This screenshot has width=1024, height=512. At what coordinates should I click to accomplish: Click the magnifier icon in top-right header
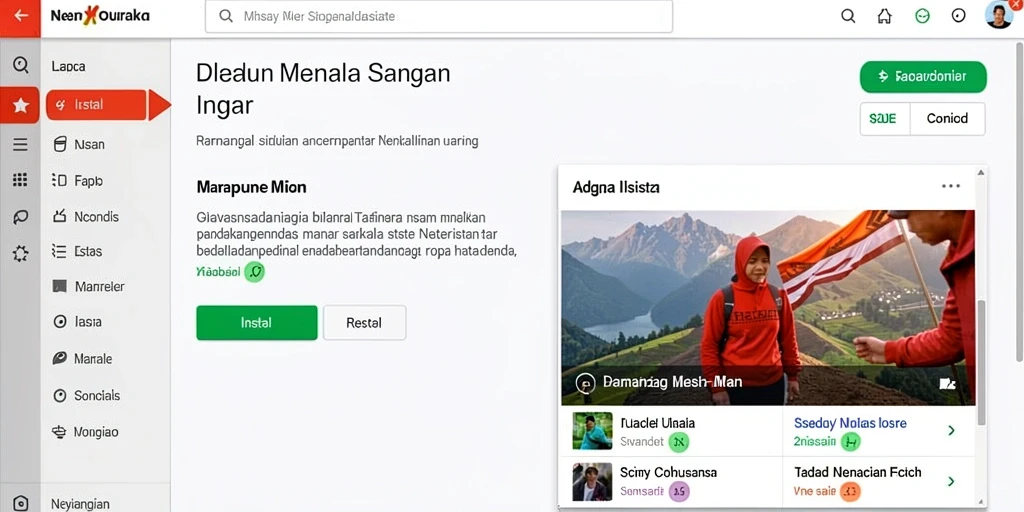pos(848,16)
